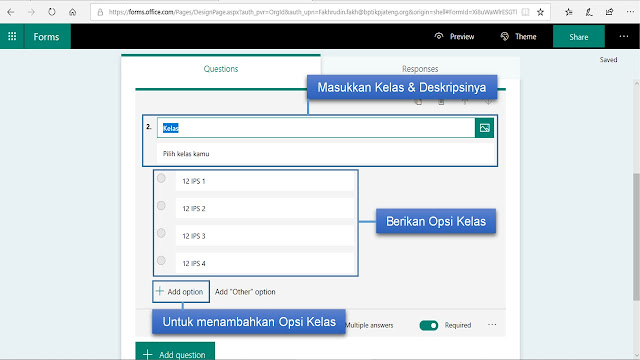This screenshot has height=360, width=640.
Task: Copy question icon above the Kelas question
Action: (418, 102)
